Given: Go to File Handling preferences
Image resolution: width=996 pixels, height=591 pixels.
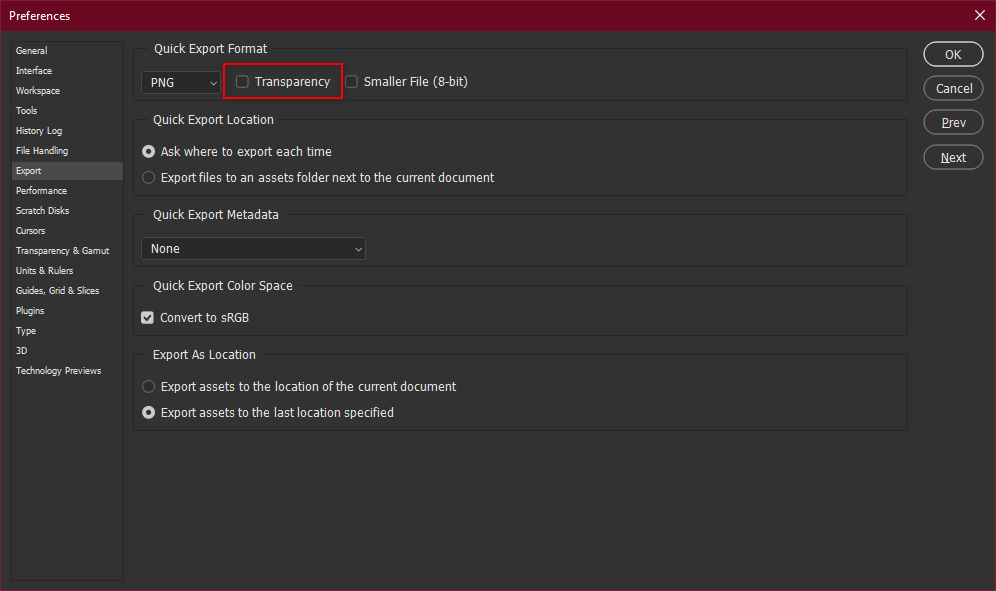Looking at the screenshot, I should [x=67, y=151].
